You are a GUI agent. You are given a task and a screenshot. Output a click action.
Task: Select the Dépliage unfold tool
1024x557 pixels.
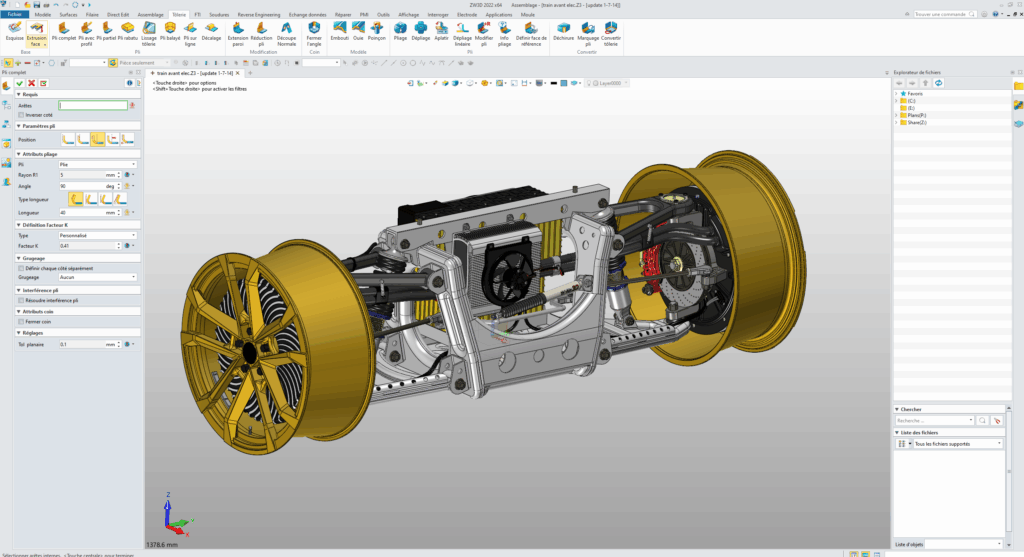coord(421,32)
